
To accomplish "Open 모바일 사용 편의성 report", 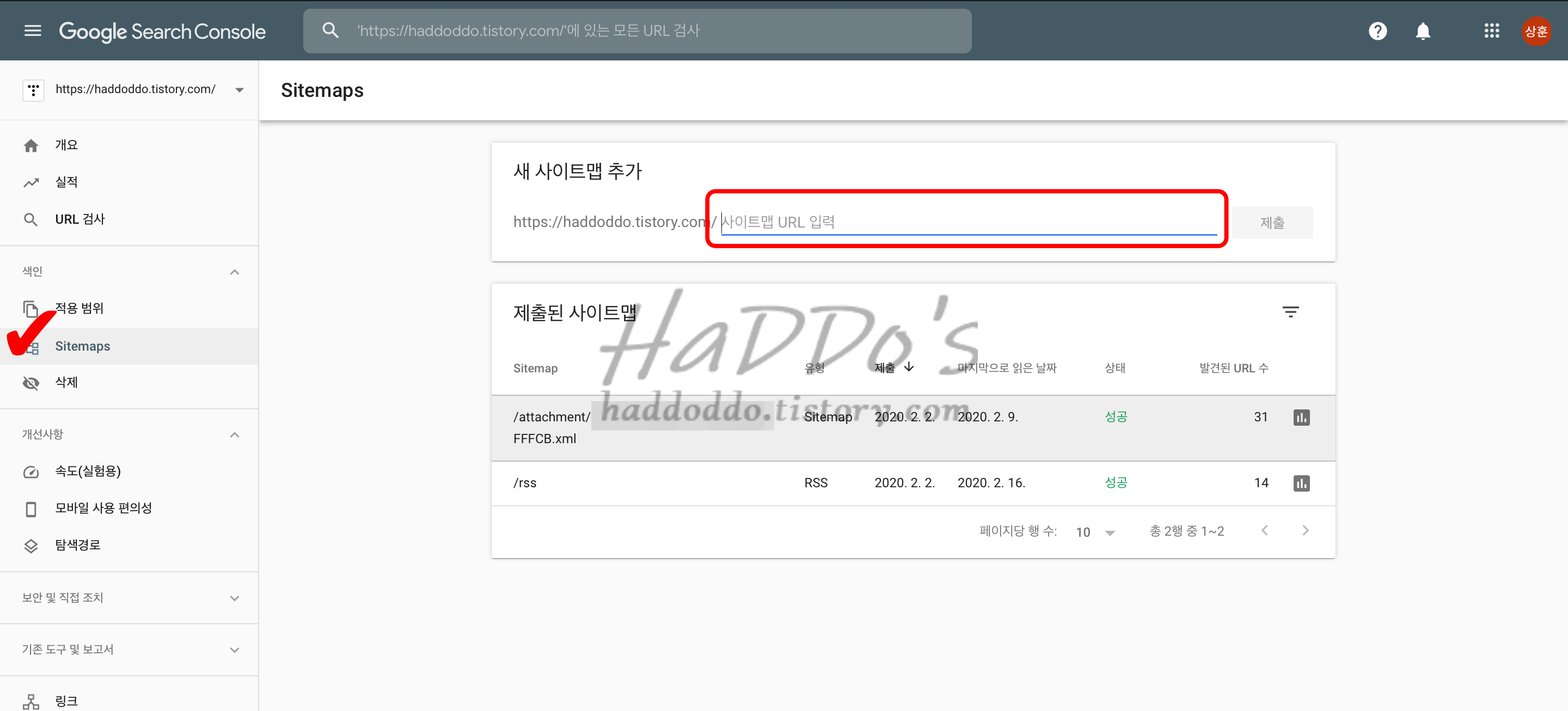I will coord(103,508).
